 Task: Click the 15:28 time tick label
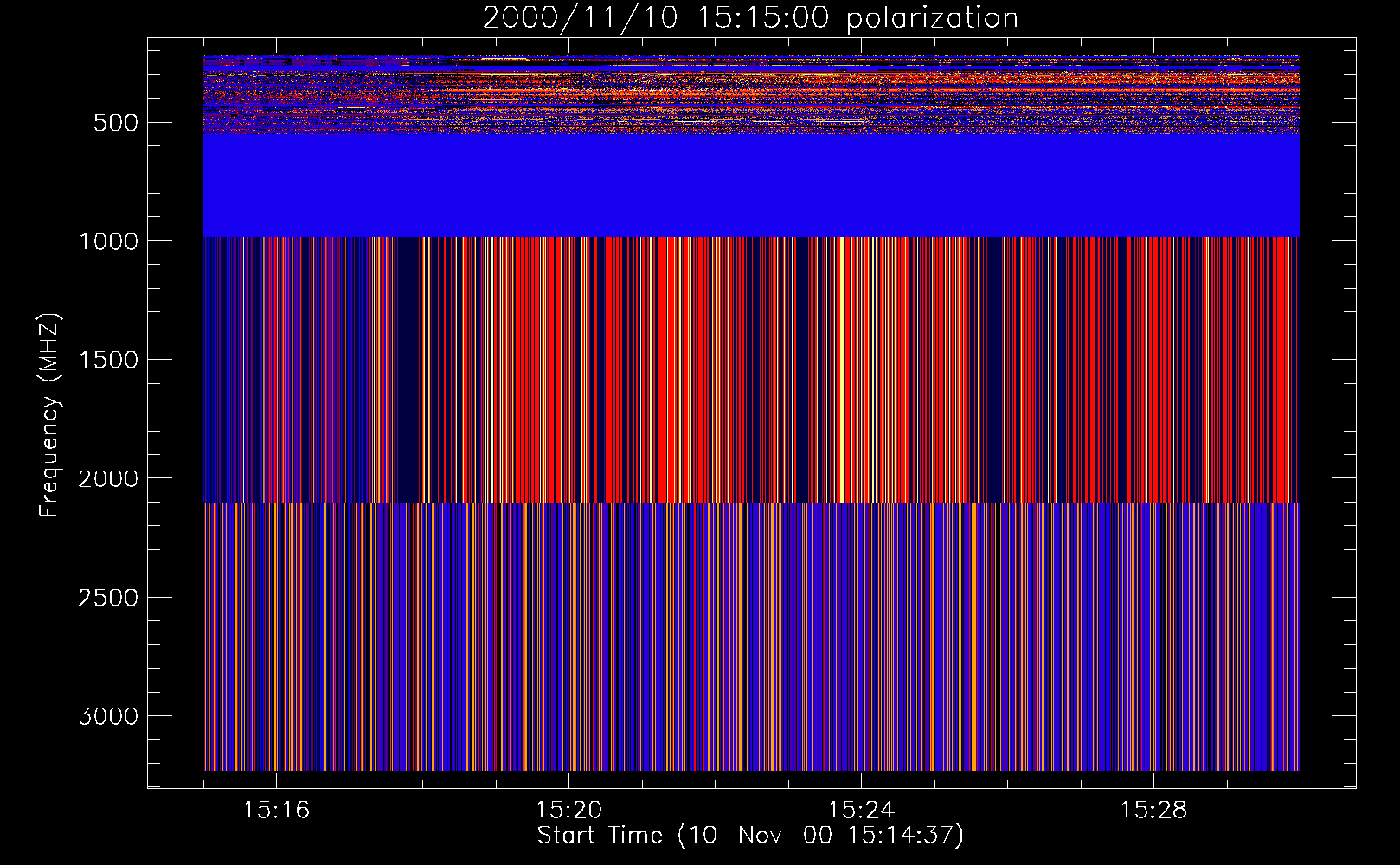[x=1153, y=811]
